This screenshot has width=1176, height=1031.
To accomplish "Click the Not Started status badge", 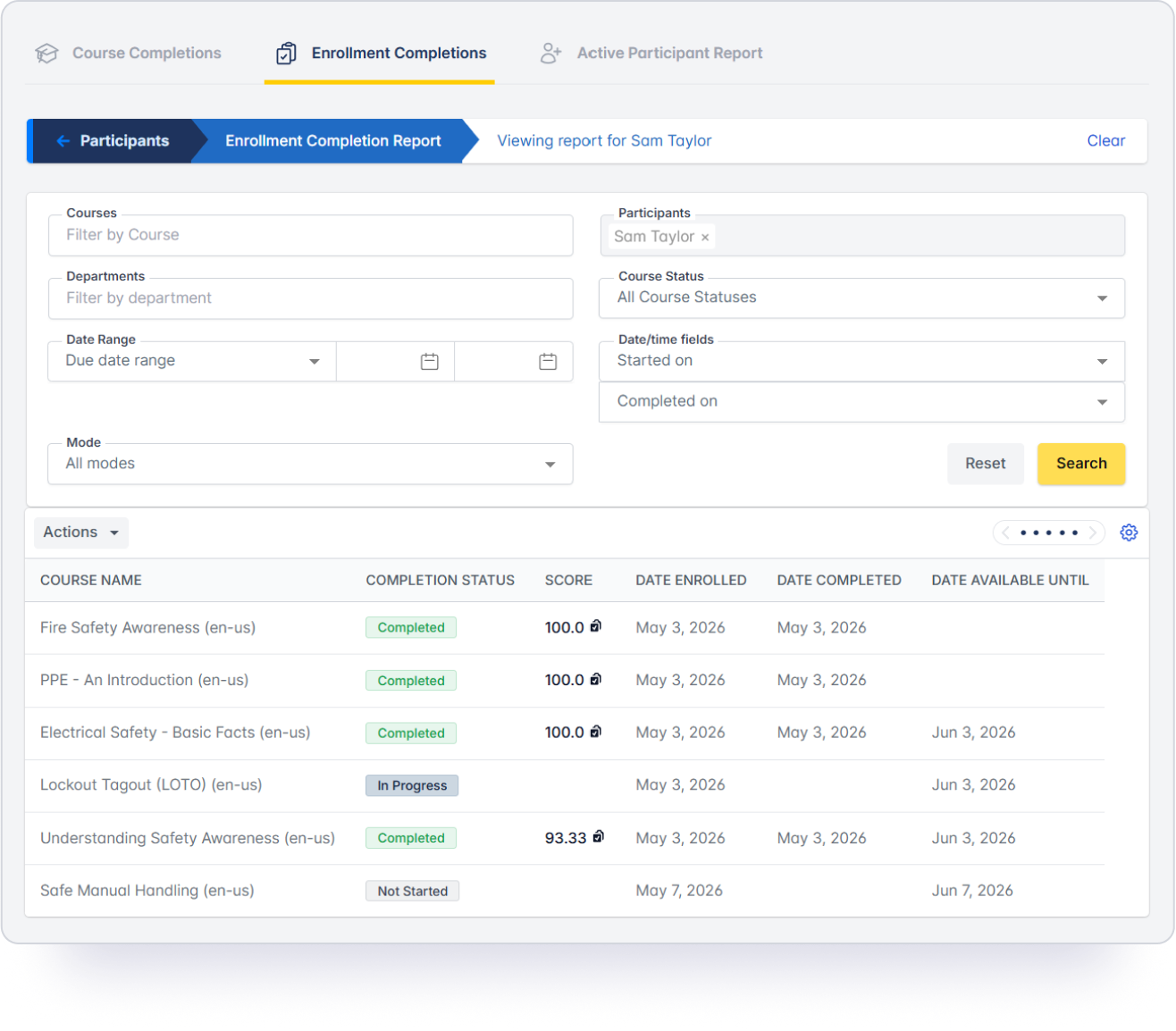I will point(412,891).
